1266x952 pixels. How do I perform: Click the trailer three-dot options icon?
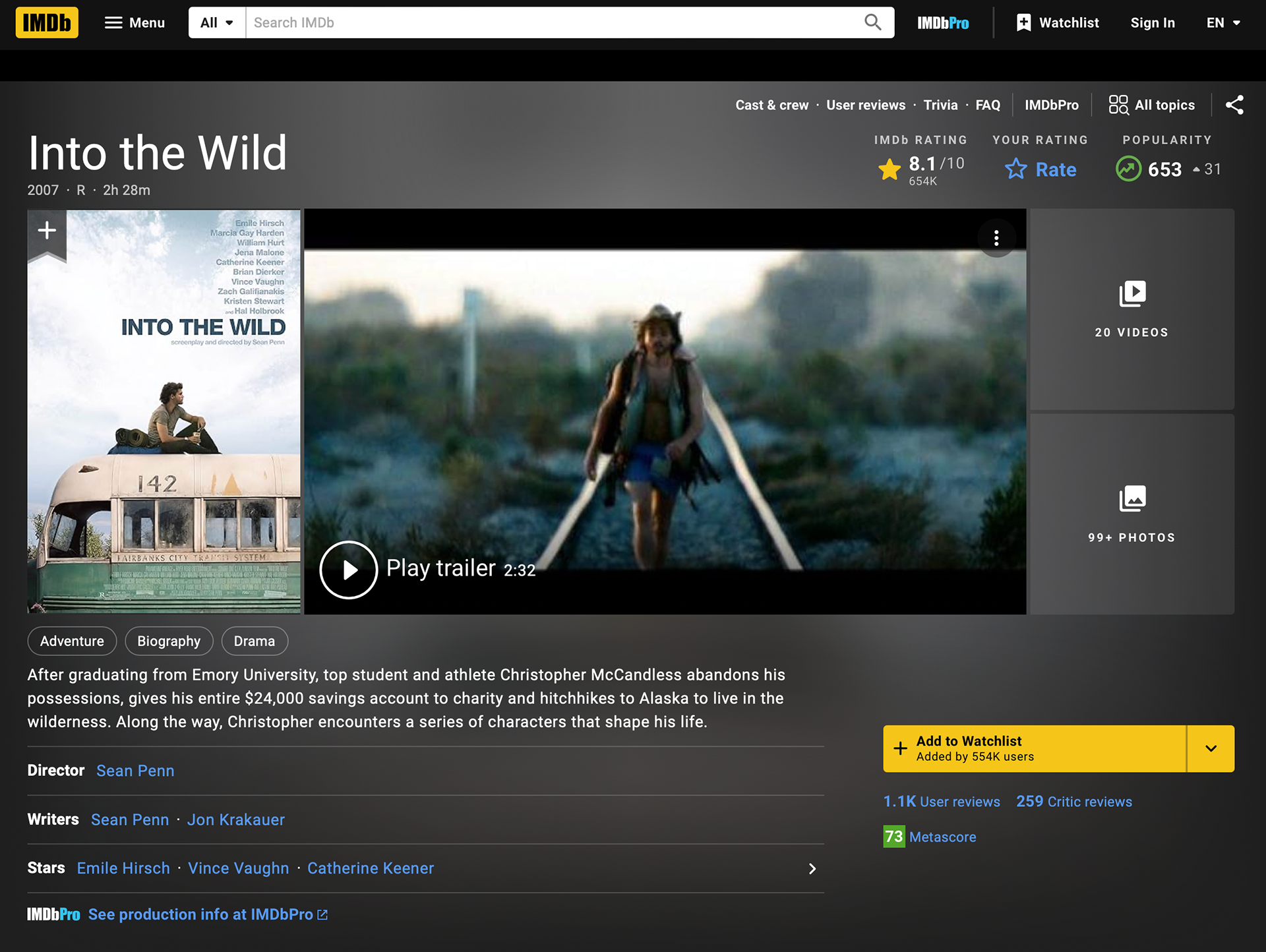[996, 237]
